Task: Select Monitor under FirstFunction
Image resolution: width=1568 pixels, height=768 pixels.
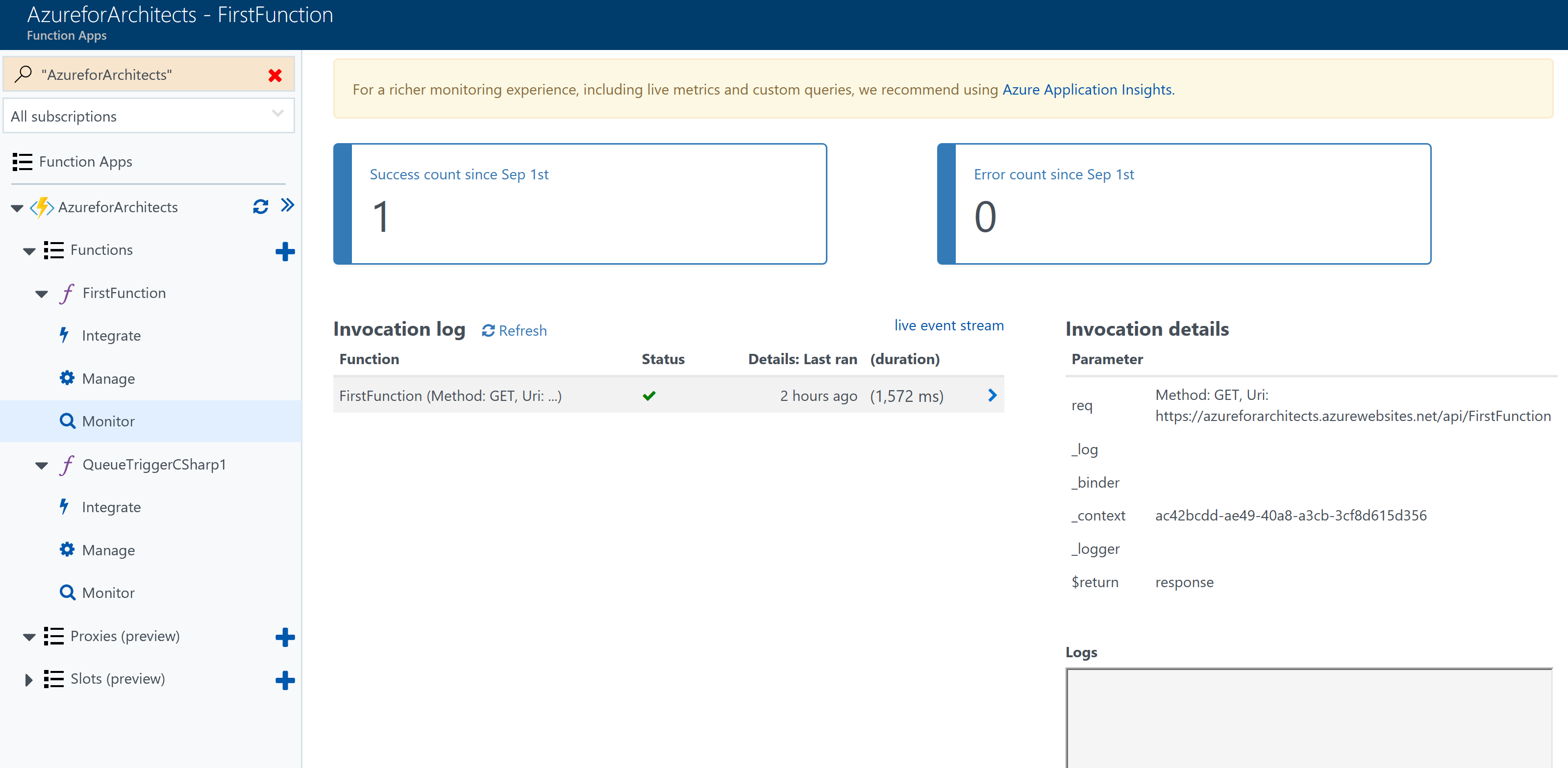Action: pyautogui.click(x=150, y=421)
